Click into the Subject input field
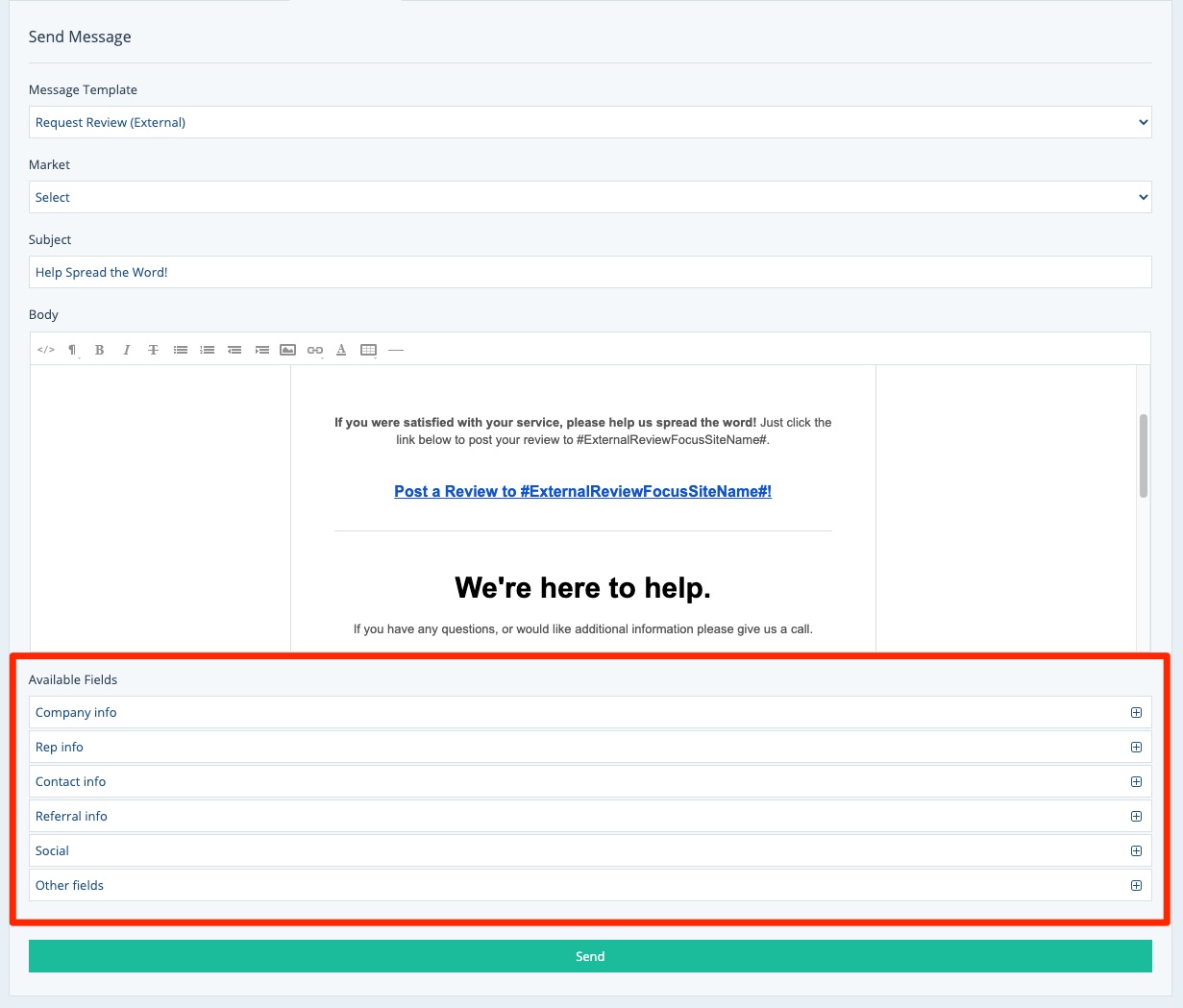Viewport: 1183px width, 1008px height. [x=589, y=272]
